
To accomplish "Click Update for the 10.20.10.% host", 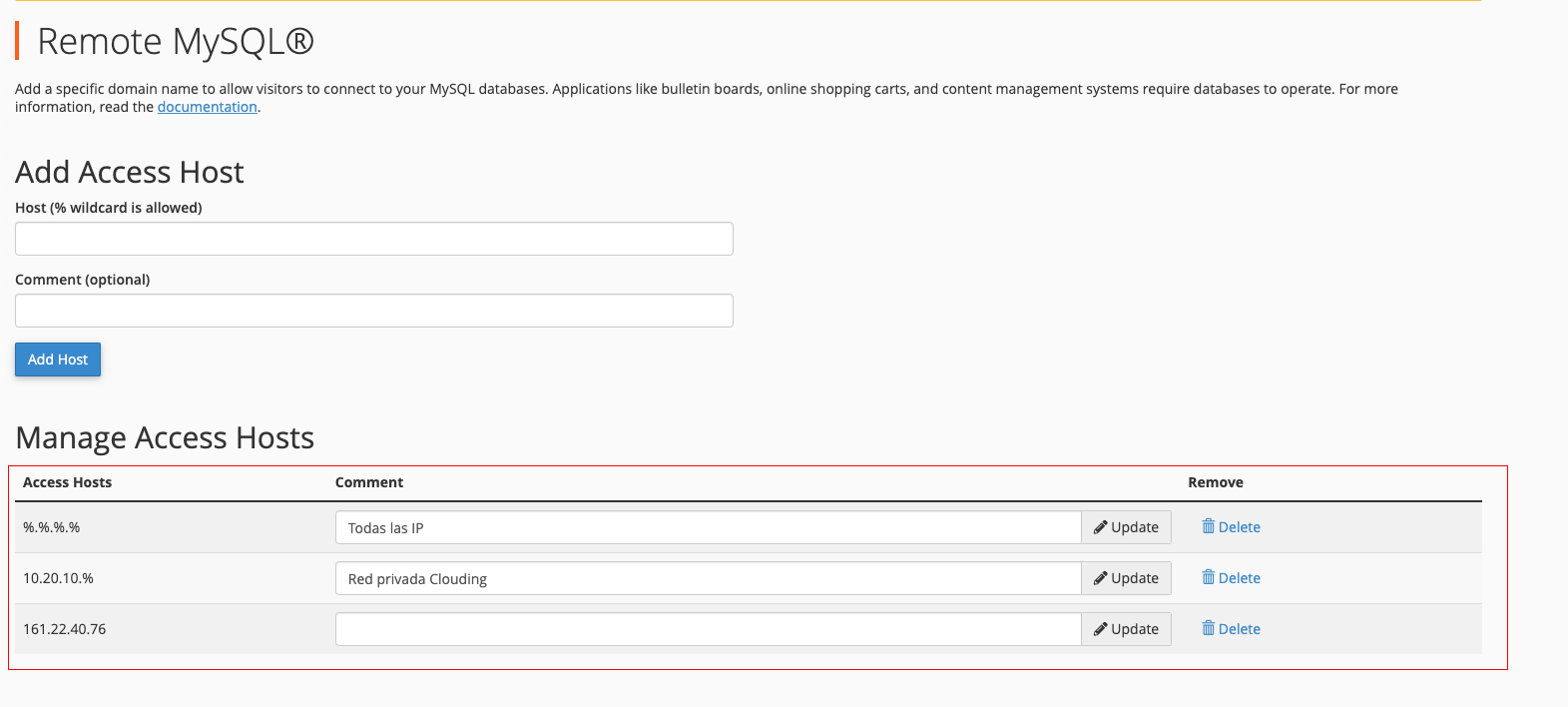I will [1127, 578].
